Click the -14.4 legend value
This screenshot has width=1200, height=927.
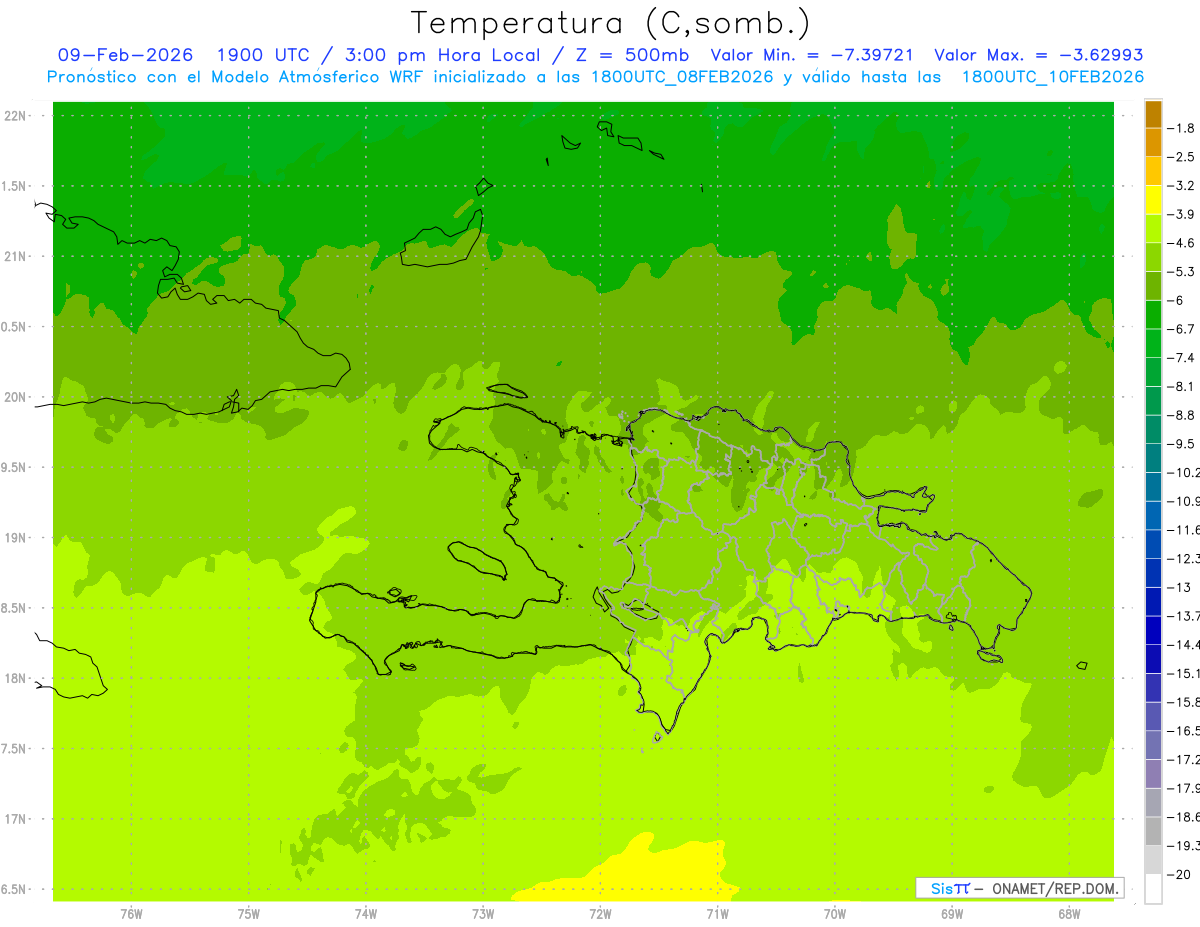(1184, 644)
